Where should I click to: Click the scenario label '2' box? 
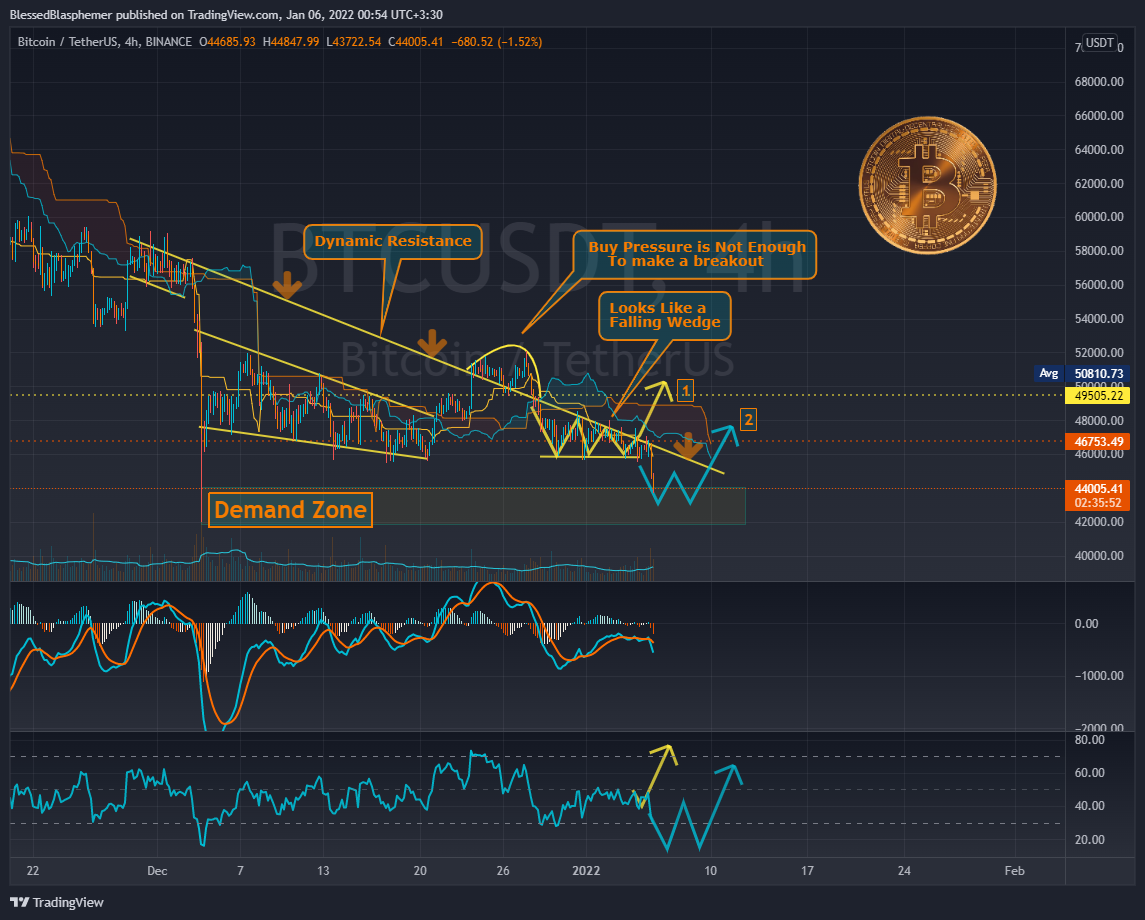point(748,420)
